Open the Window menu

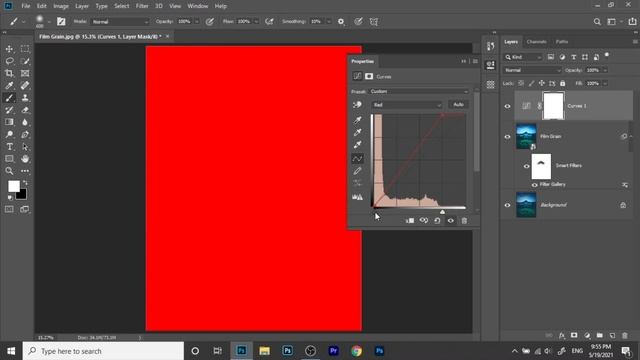tap(198, 6)
